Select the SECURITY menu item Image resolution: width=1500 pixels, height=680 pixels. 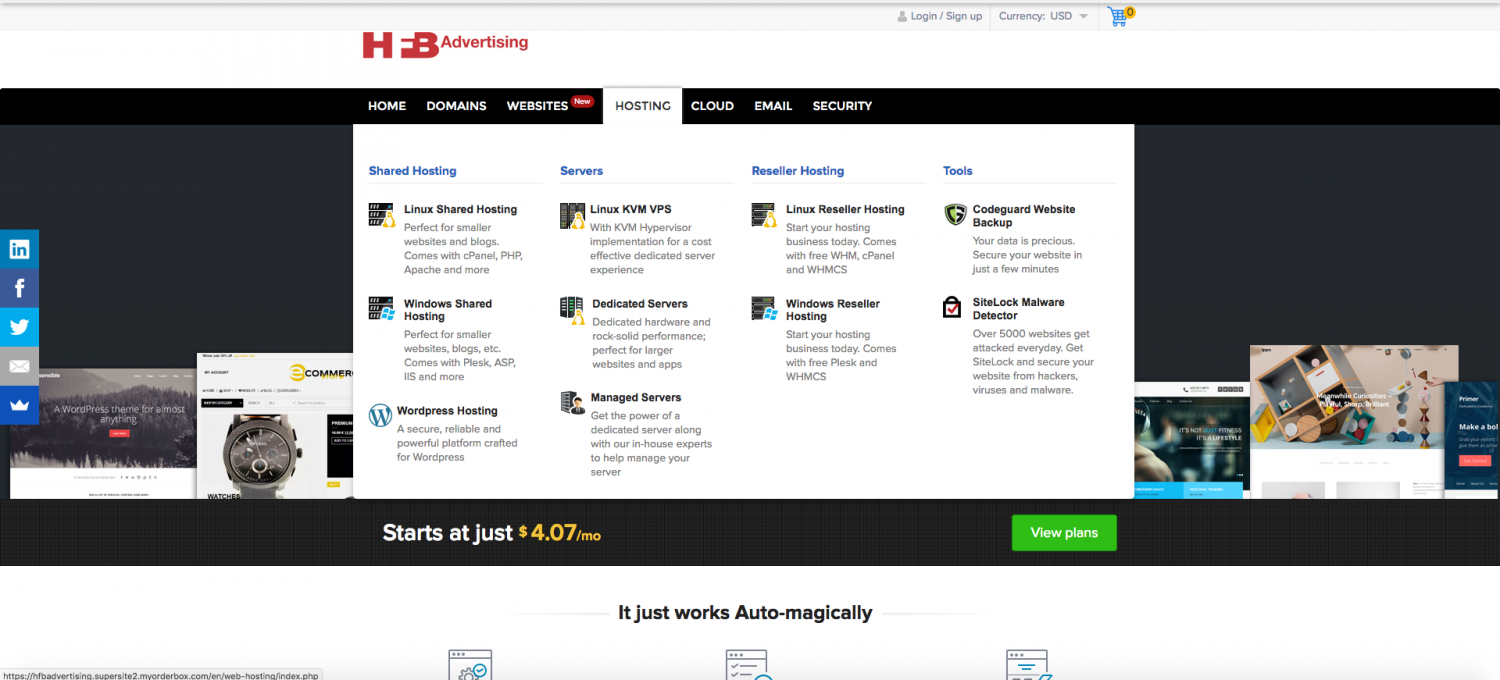[x=842, y=106]
